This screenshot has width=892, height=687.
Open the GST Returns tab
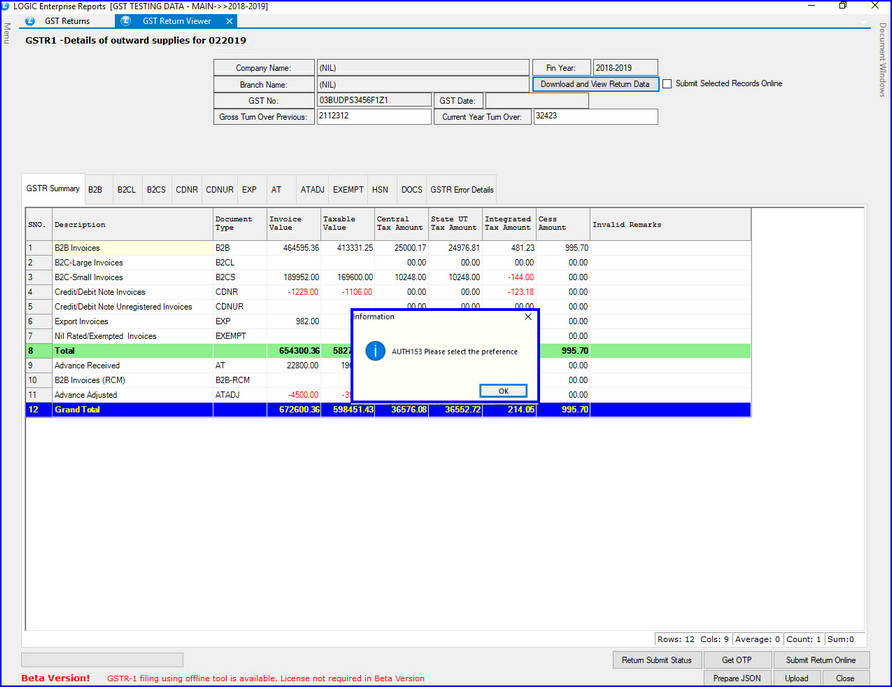pos(67,21)
